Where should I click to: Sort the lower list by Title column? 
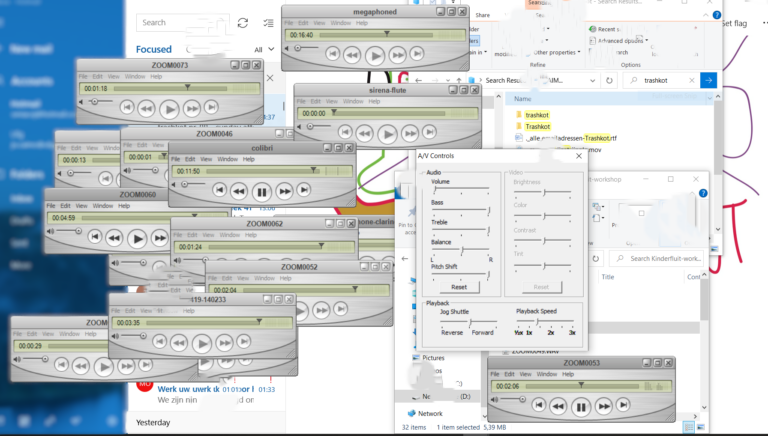[x=607, y=277]
